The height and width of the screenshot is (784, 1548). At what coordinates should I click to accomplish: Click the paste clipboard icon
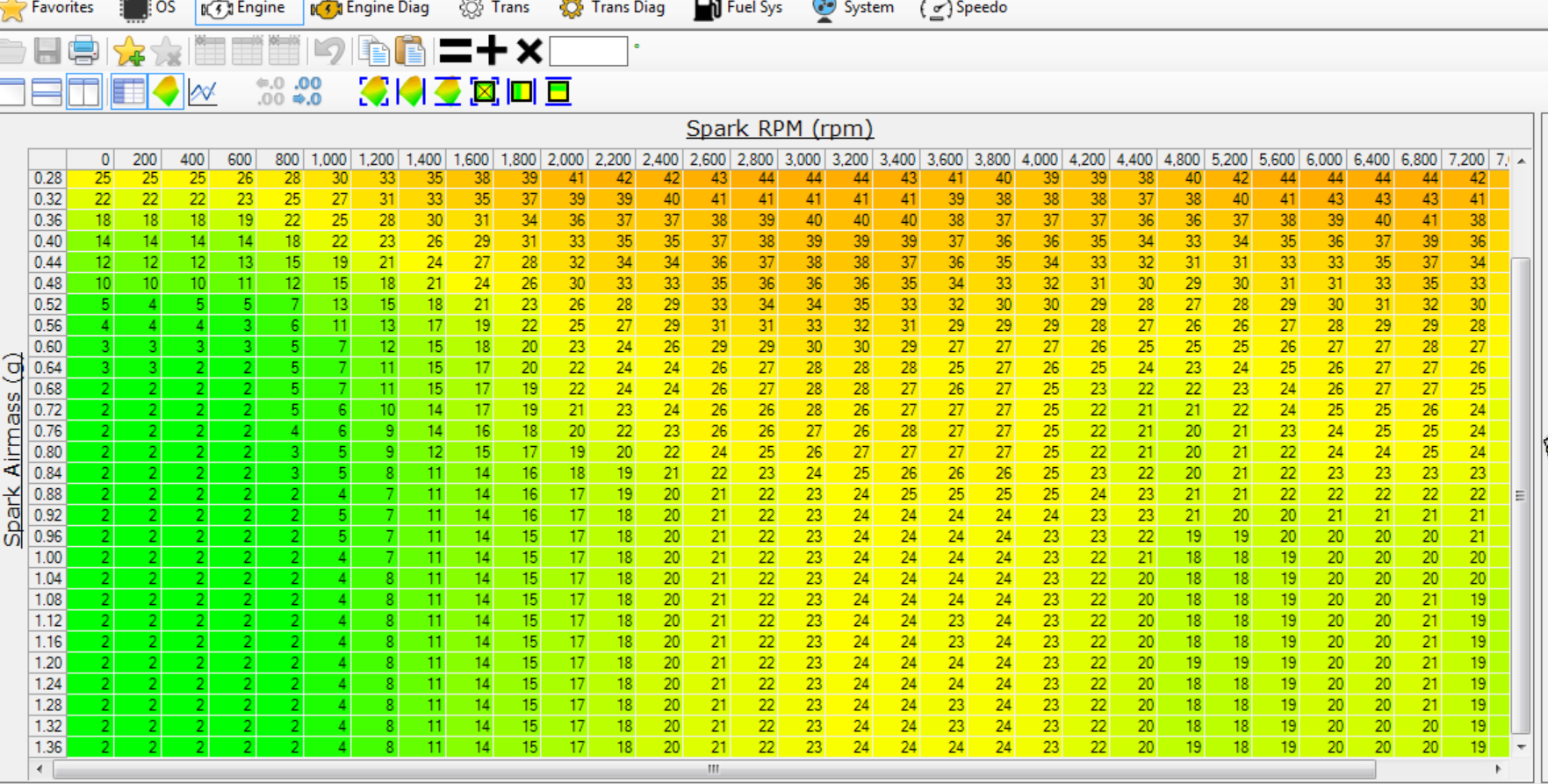tap(410, 51)
